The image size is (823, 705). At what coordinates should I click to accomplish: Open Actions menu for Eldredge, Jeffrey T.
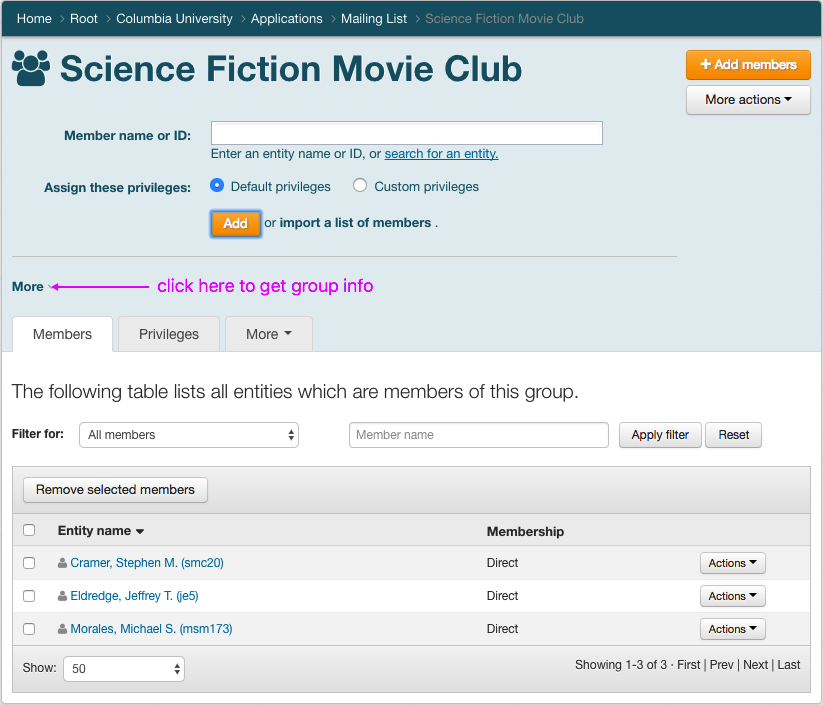pyautogui.click(x=733, y=596)
